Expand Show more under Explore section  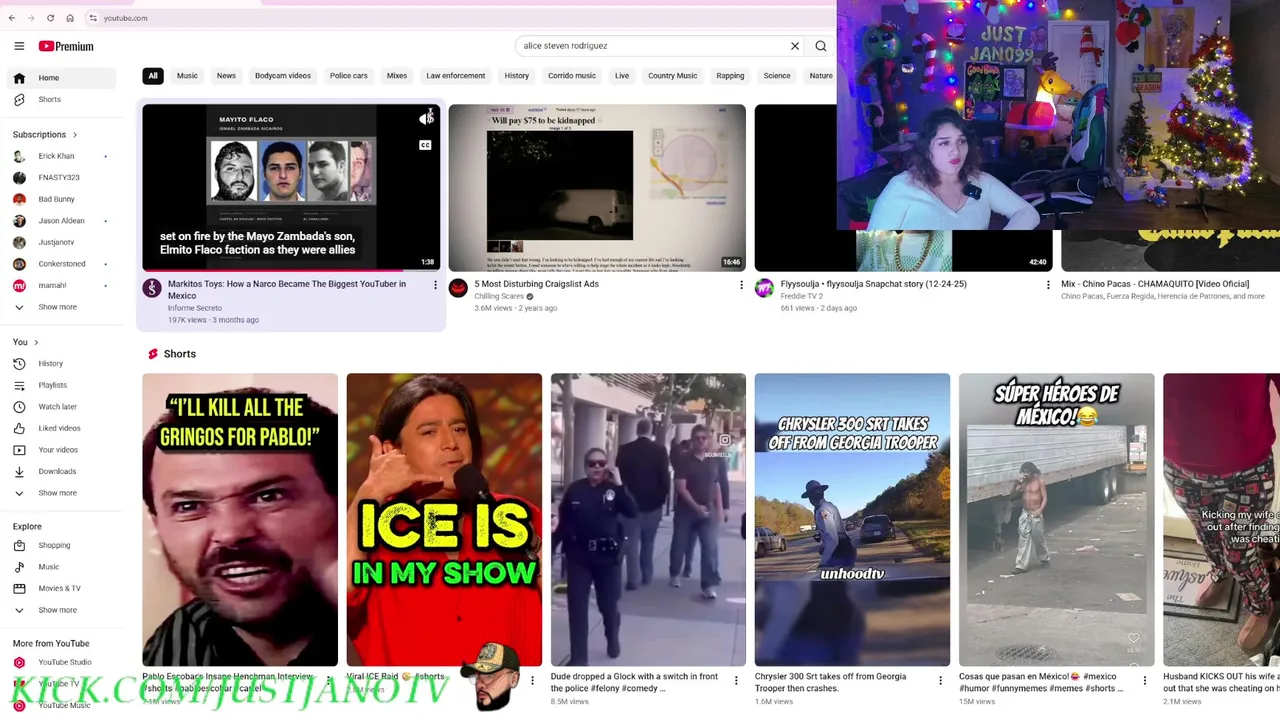63,610
